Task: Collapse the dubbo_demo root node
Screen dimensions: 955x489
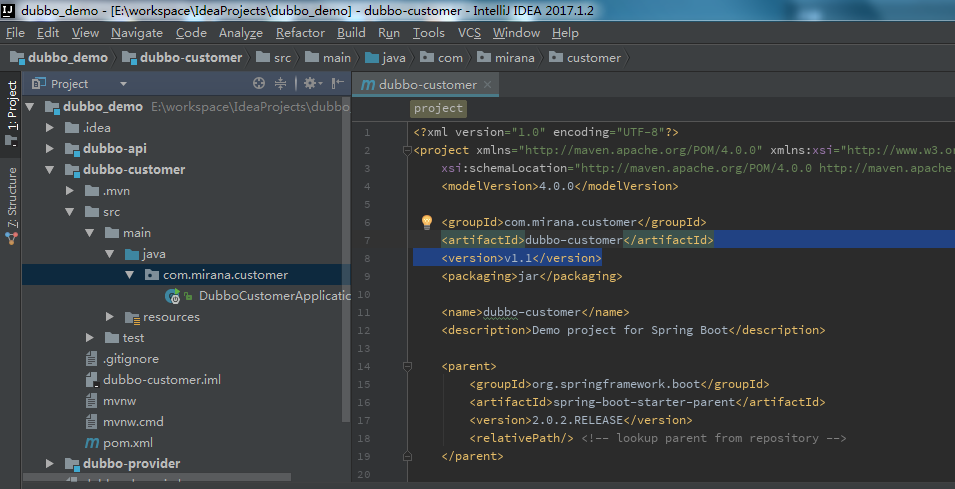Action: tap(30, 107)
